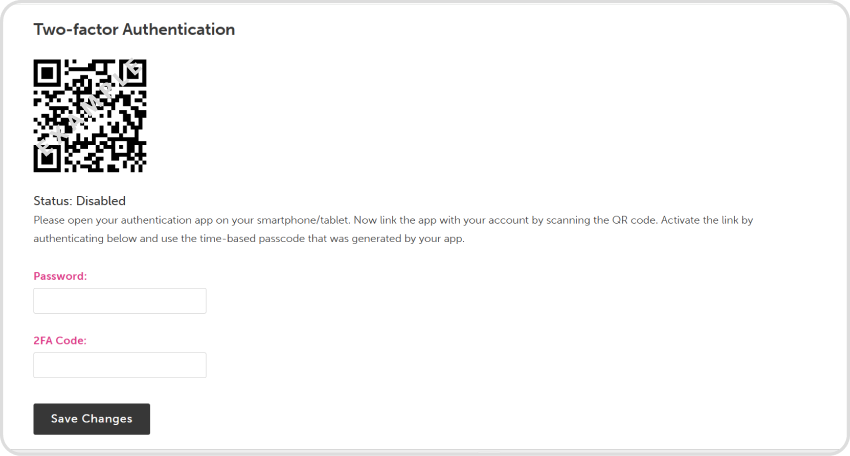Click the Status: Disabled text
This screenshot has height=456, width=850.
pyautogui.click(x=80, y=201)
